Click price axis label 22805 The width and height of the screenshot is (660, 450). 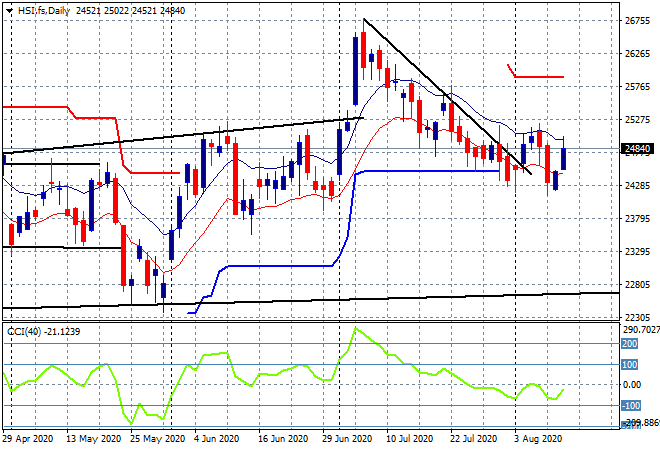coord(637,285)
